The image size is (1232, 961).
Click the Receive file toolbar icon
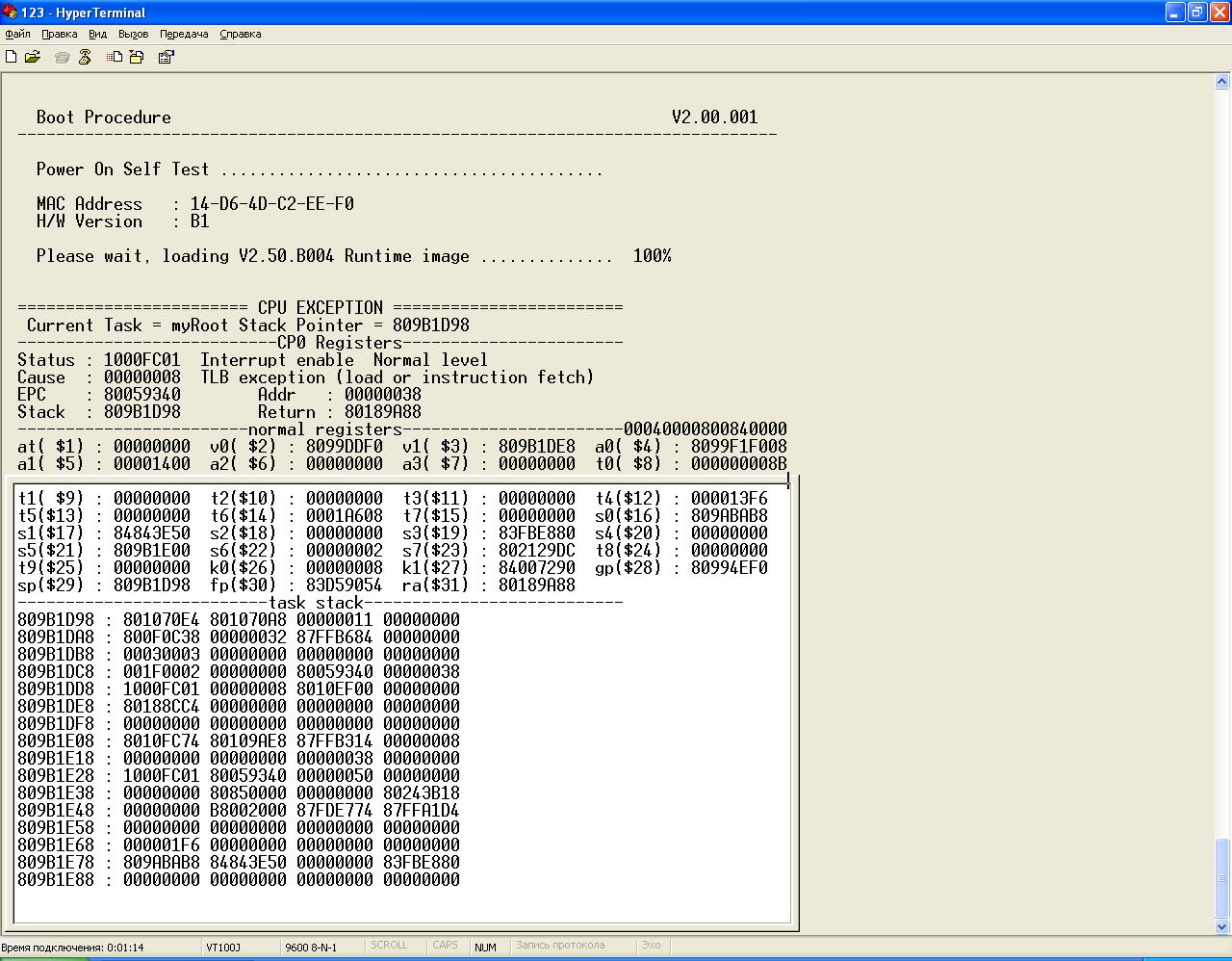[x=137, y=57]
